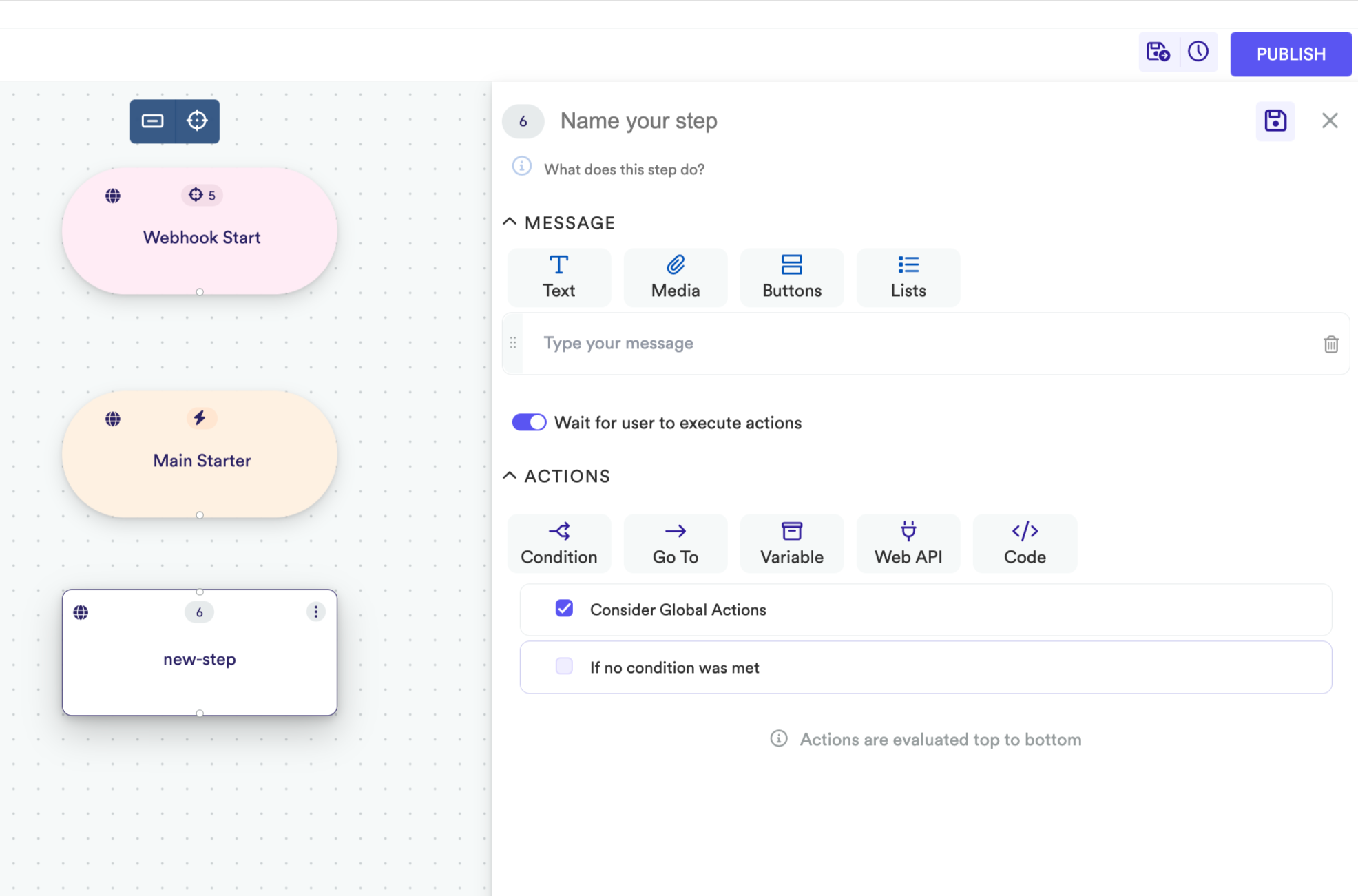Add a Web API action
1358x896 pixels.
tap(908, 543)
